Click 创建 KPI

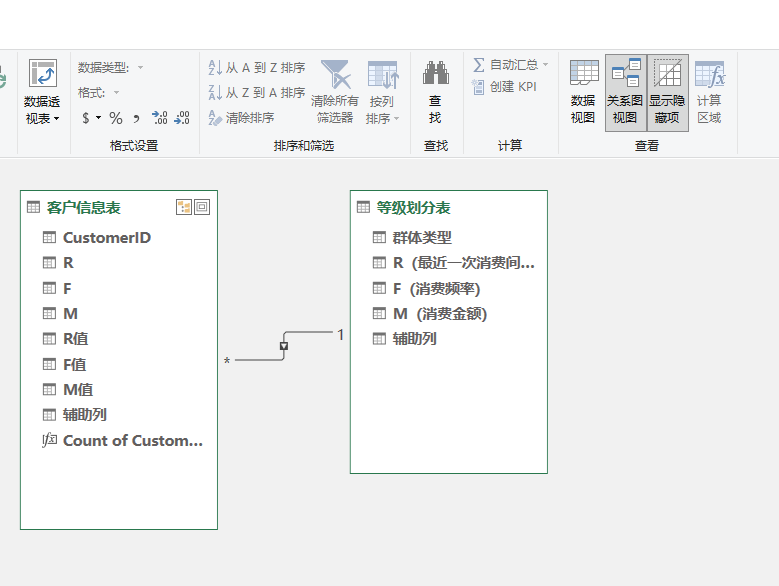[x=504, y=87]
